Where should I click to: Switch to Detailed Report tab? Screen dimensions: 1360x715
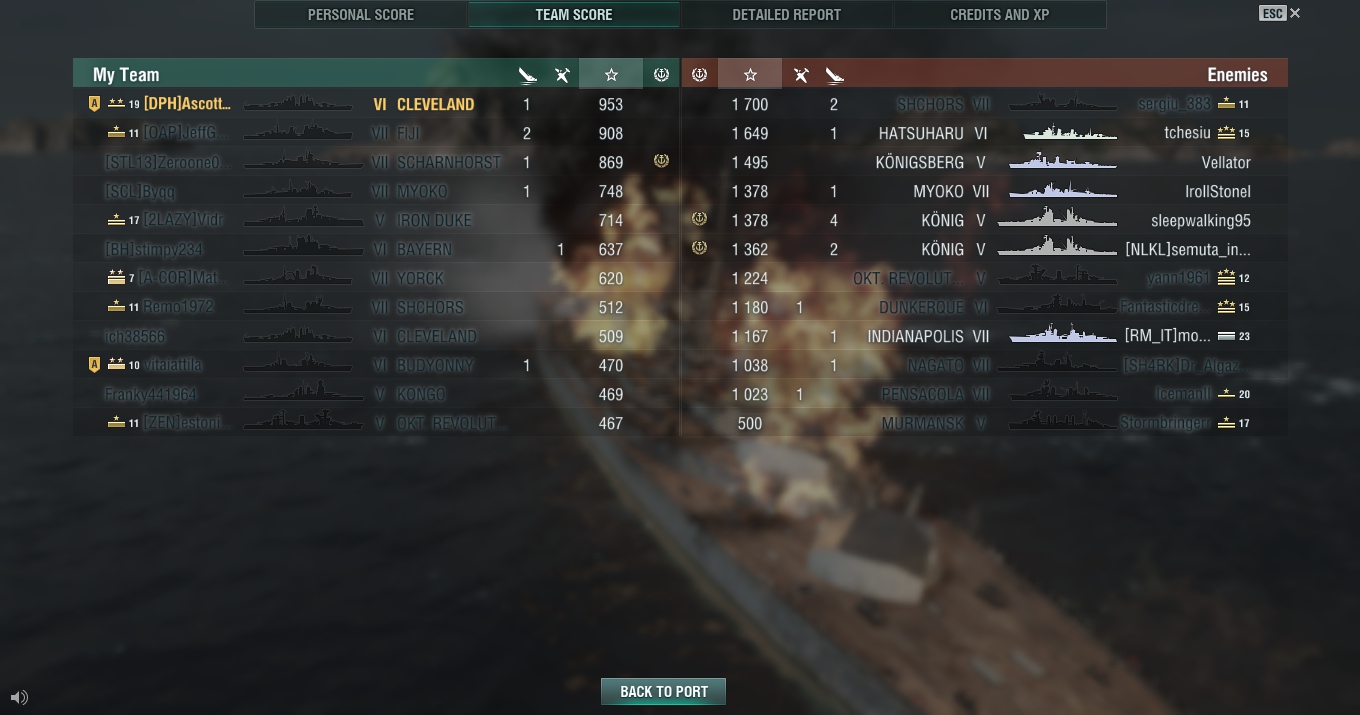tap(787, 15)
